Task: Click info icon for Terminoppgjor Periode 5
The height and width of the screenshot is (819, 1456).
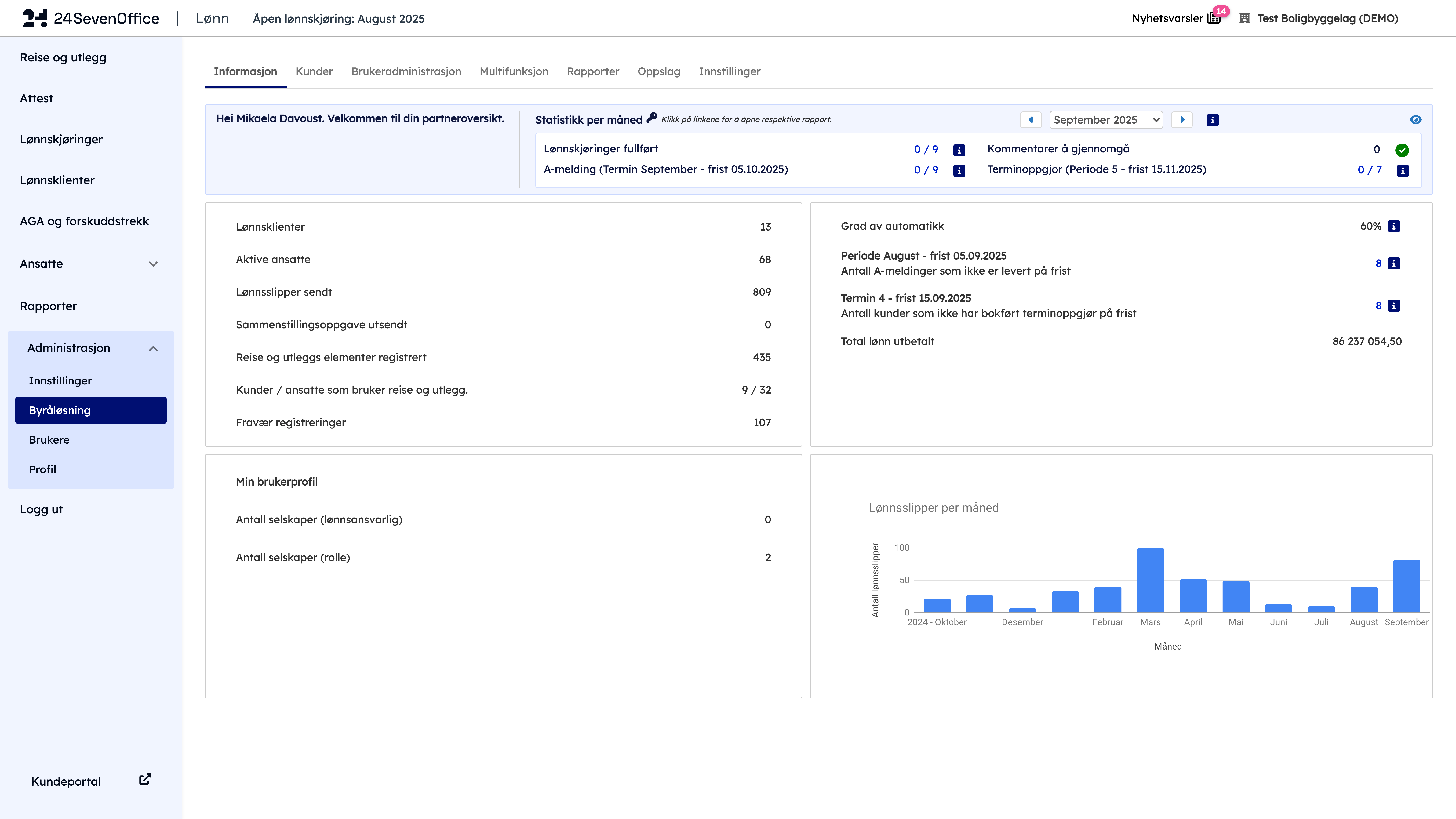Action: click(1403, 171)
